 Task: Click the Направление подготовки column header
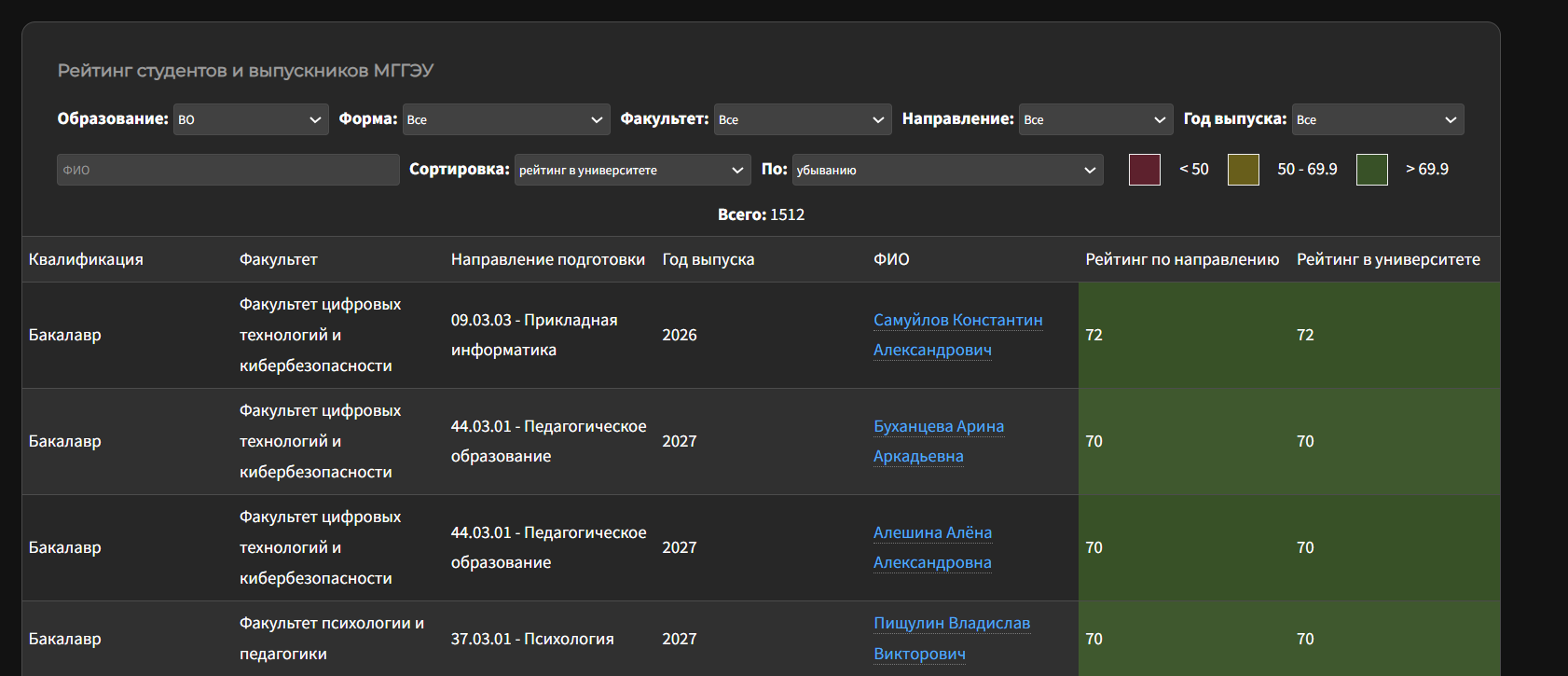[547, 259]
